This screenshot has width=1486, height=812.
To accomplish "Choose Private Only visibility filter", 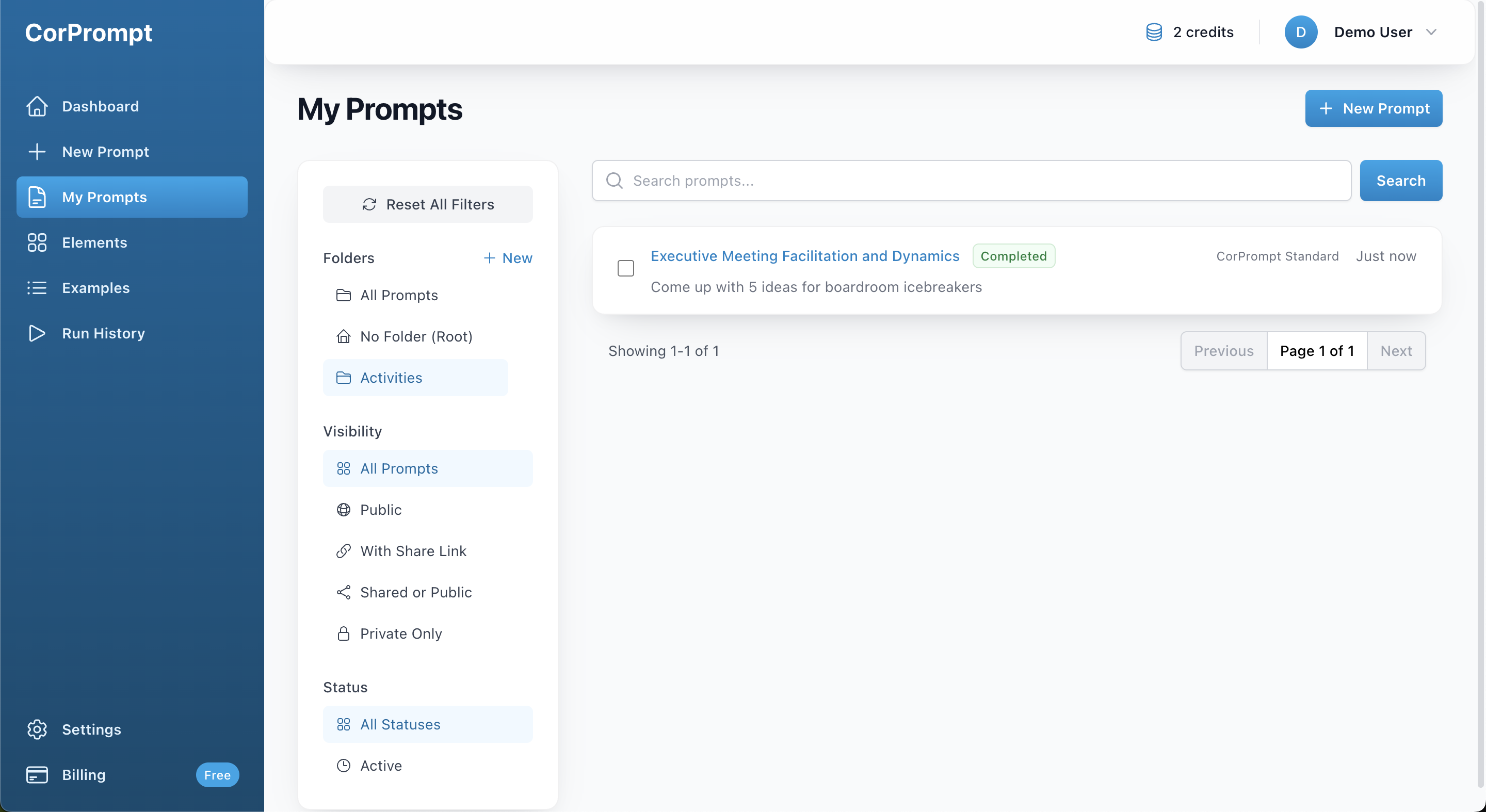I will 401,633.
